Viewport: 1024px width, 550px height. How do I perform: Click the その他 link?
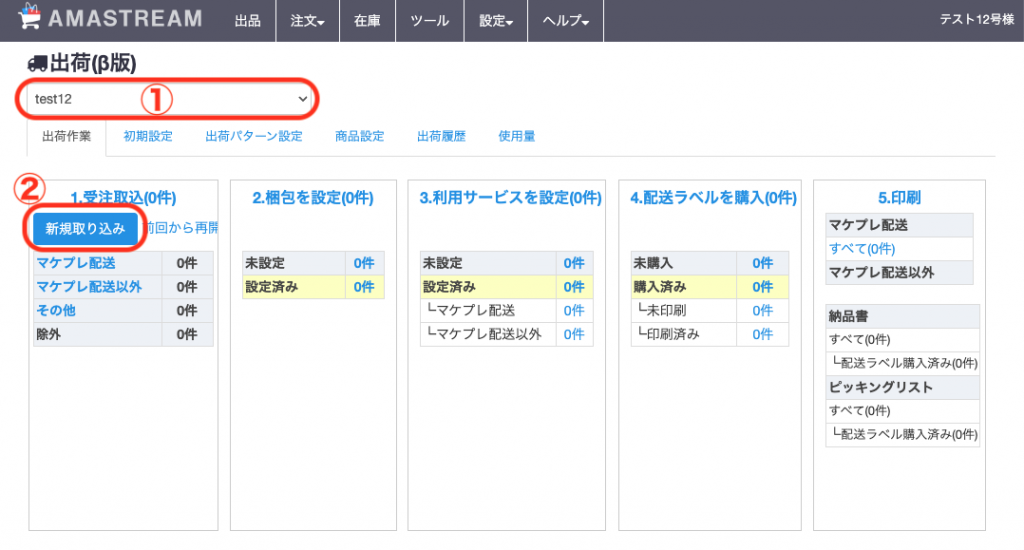[x=56, y=310]
